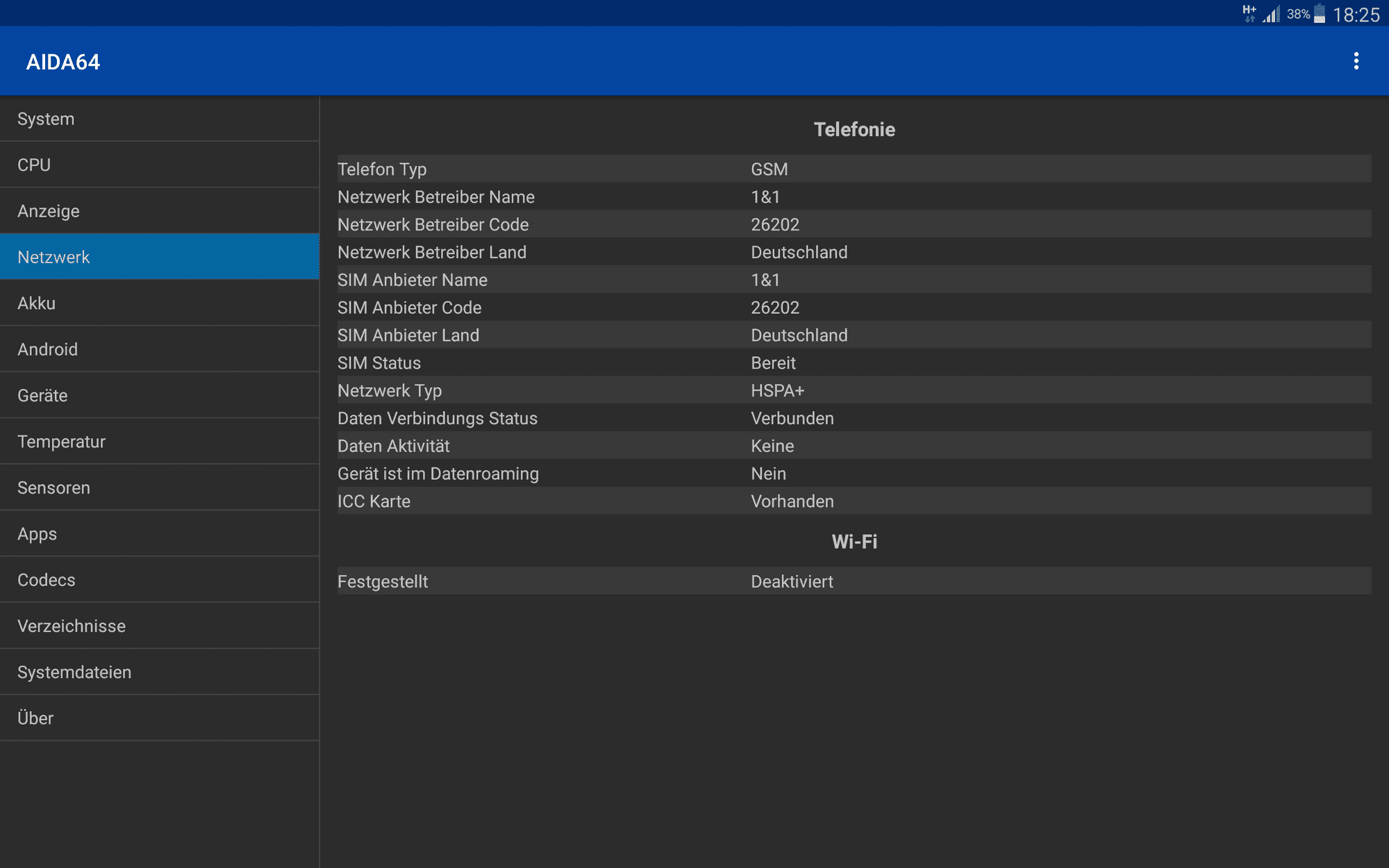Tap the H+ mobile data icon
Image resolution: width=1389 pixels, height=868 pixels.
tap(1249, 13)
